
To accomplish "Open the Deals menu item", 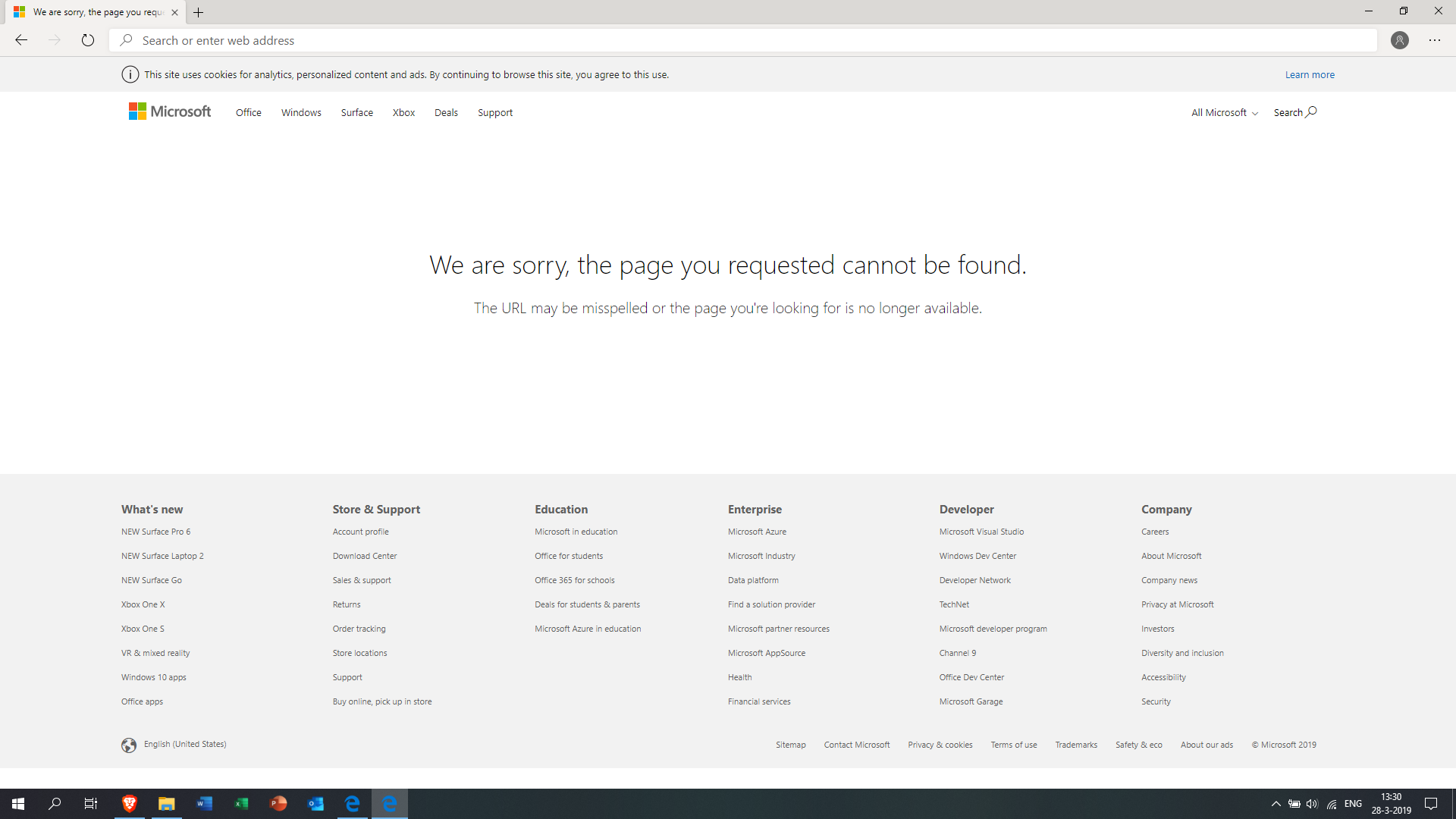I will point(446,112).
